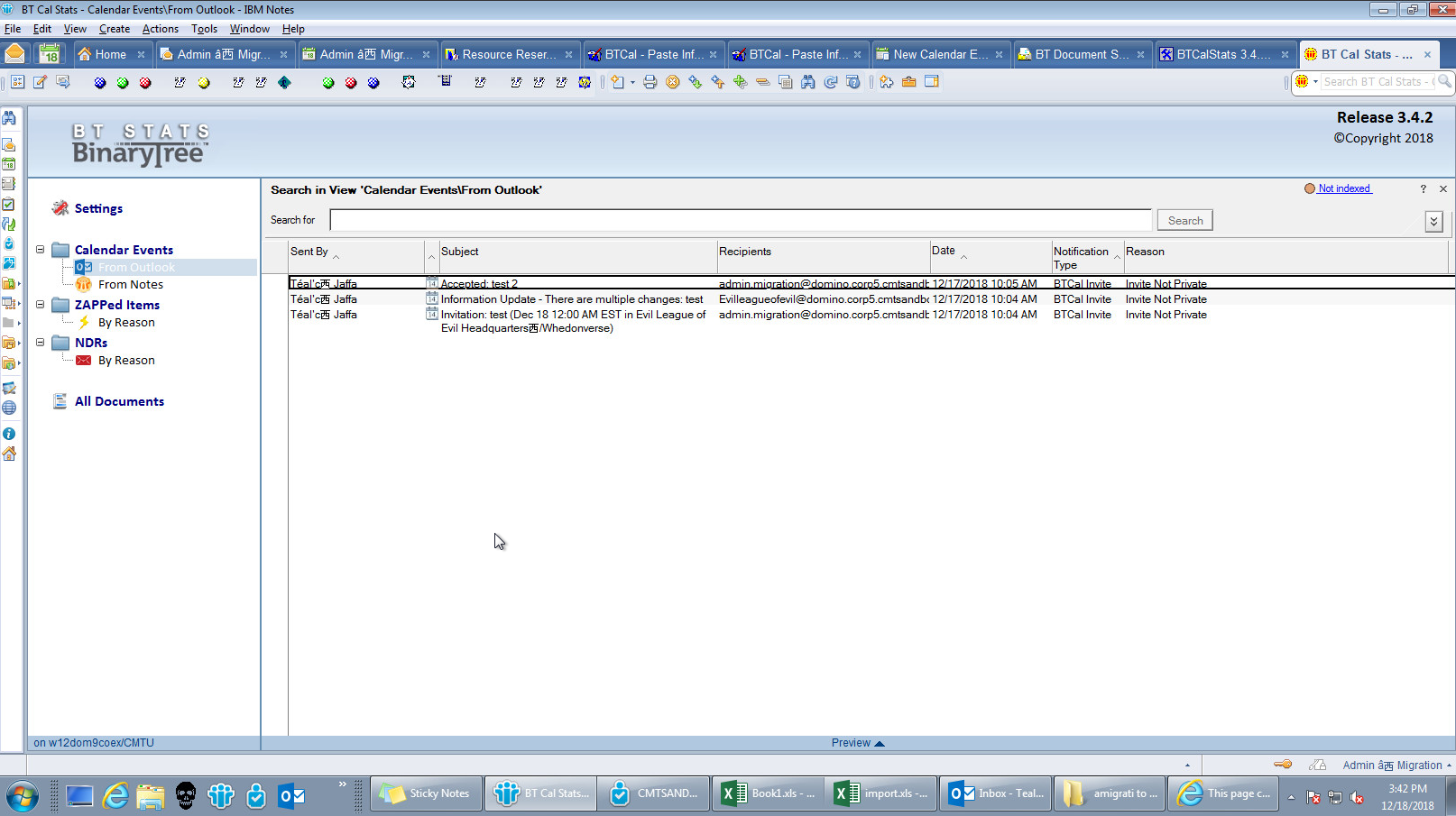Open the mail envelope bookmark icon
The height and width of the screenshot is (816, 1456).
click(x=14, y=54)
